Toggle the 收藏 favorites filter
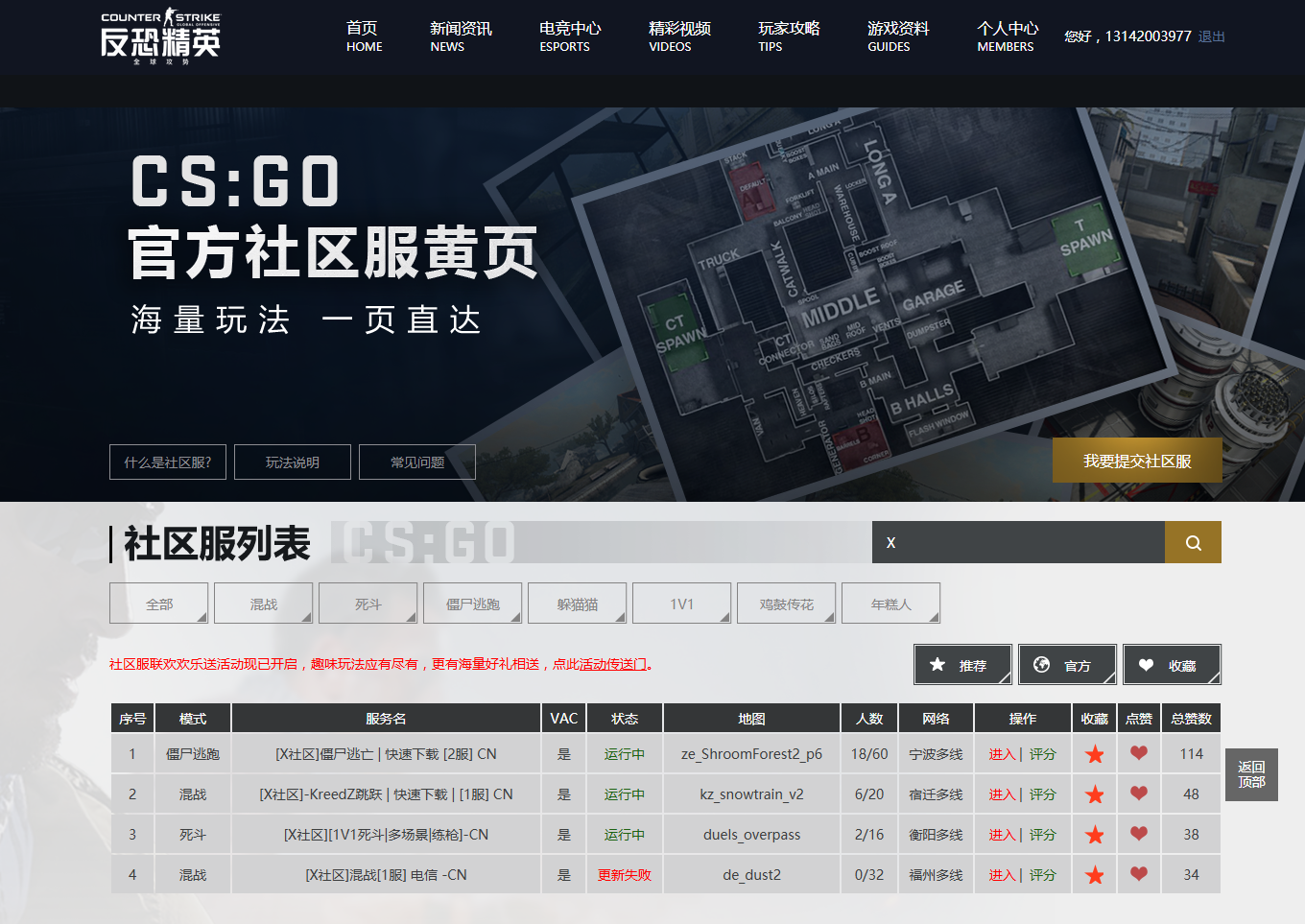The height and width of the screenshot is (924, 1305). click(1172, 665)
